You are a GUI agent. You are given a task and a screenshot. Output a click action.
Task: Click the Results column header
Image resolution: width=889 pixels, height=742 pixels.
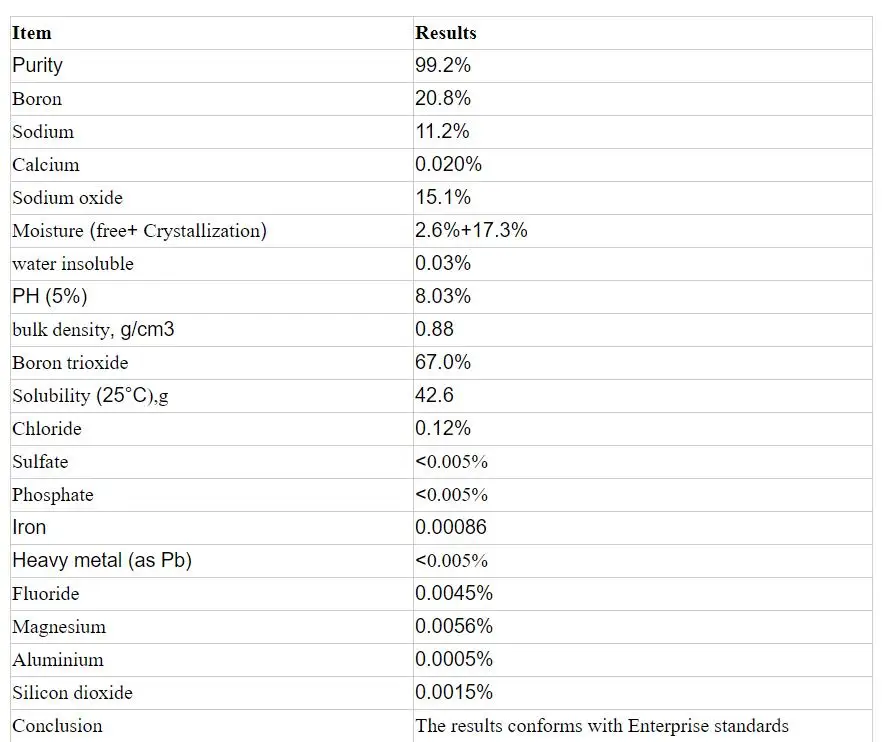(x=446, y=33)
